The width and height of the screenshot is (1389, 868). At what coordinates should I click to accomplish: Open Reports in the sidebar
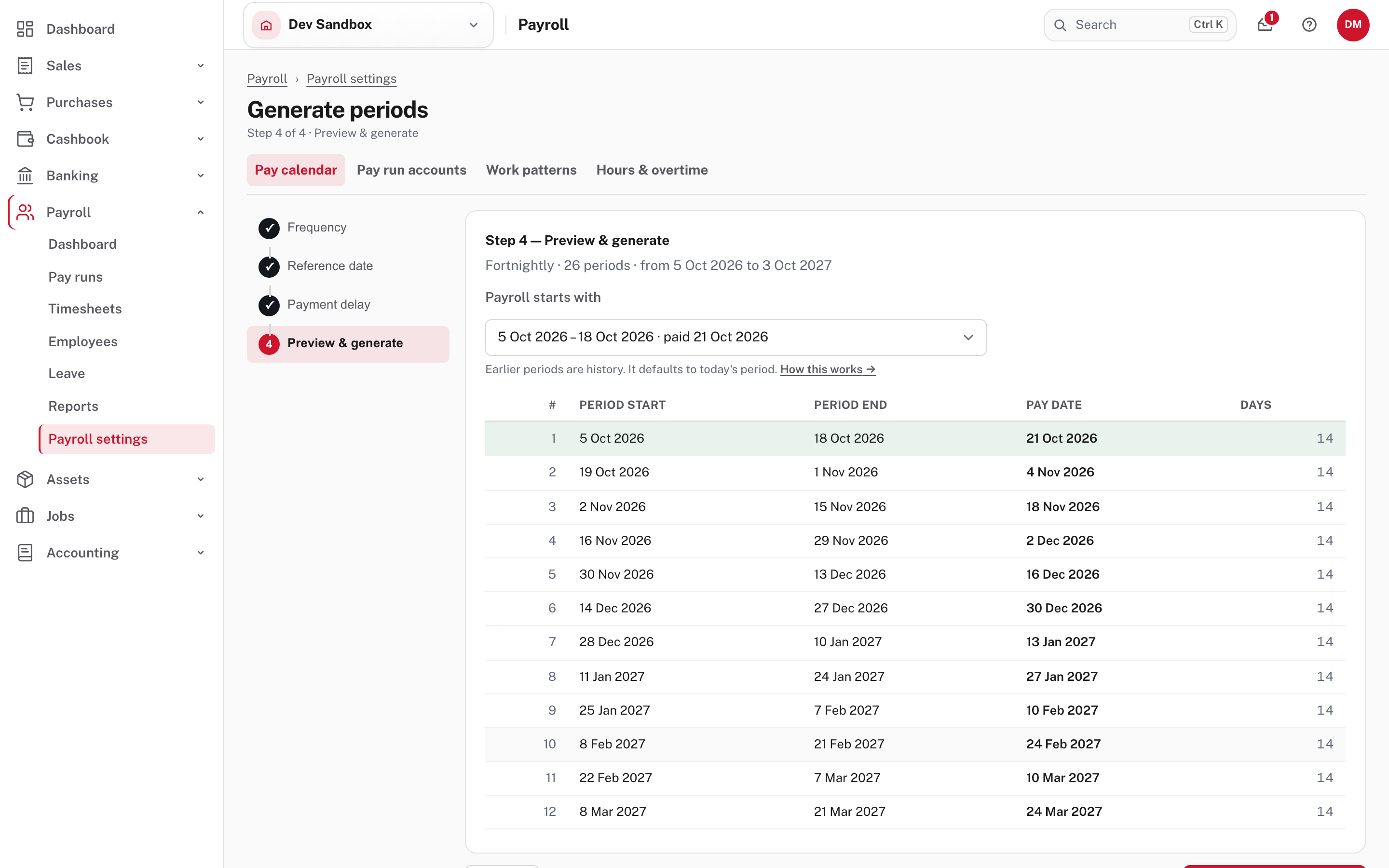(x=73, y=407)
